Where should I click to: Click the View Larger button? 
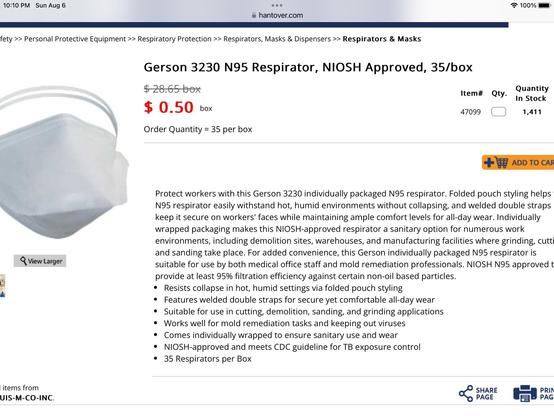pyautogui.click(x=40, y=261)
